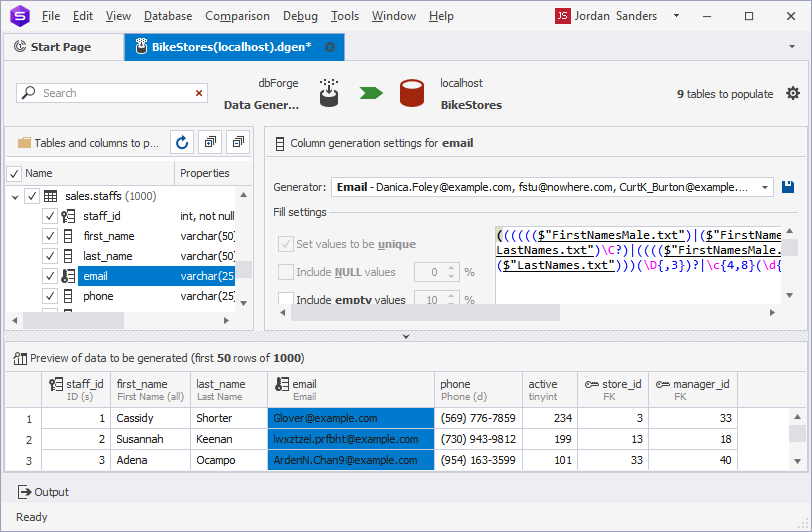Screen dimensions: 812x532
Task: Save generator settings with the floppy disk icon
Action: point(788,187)
